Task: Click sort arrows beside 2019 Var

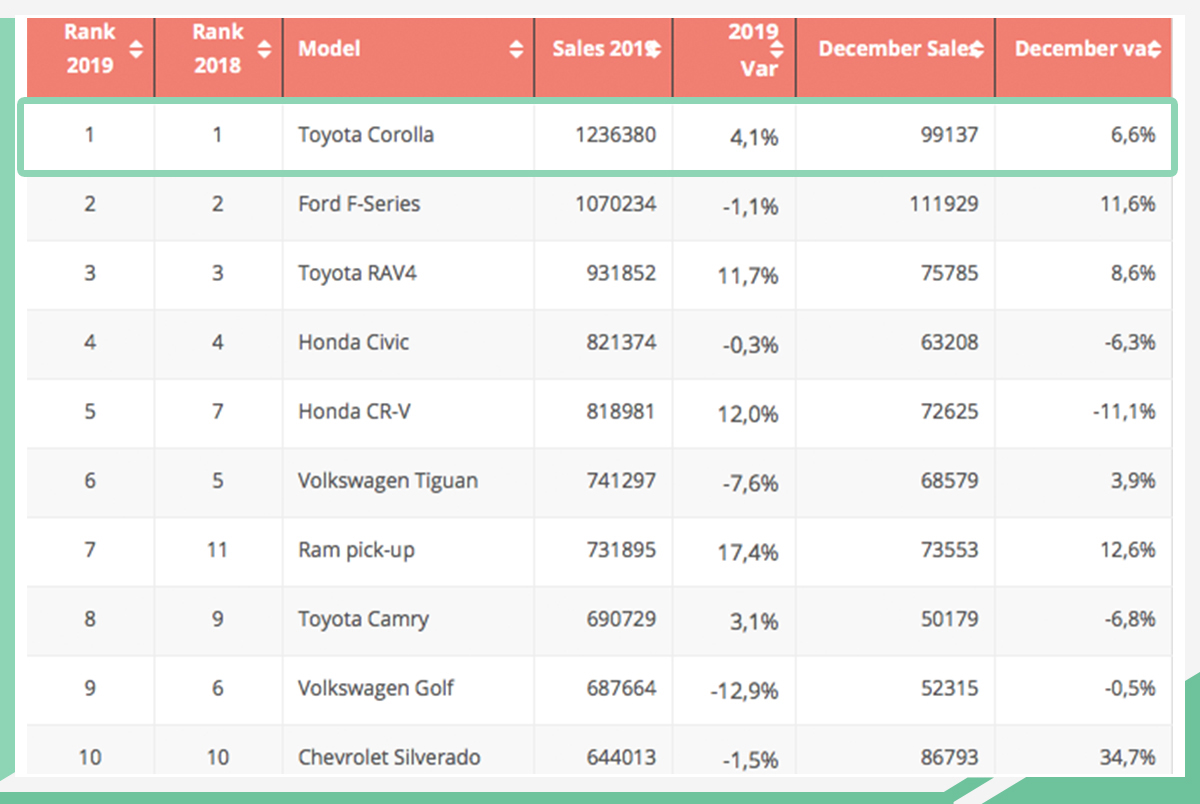Action: coord(777,49)
